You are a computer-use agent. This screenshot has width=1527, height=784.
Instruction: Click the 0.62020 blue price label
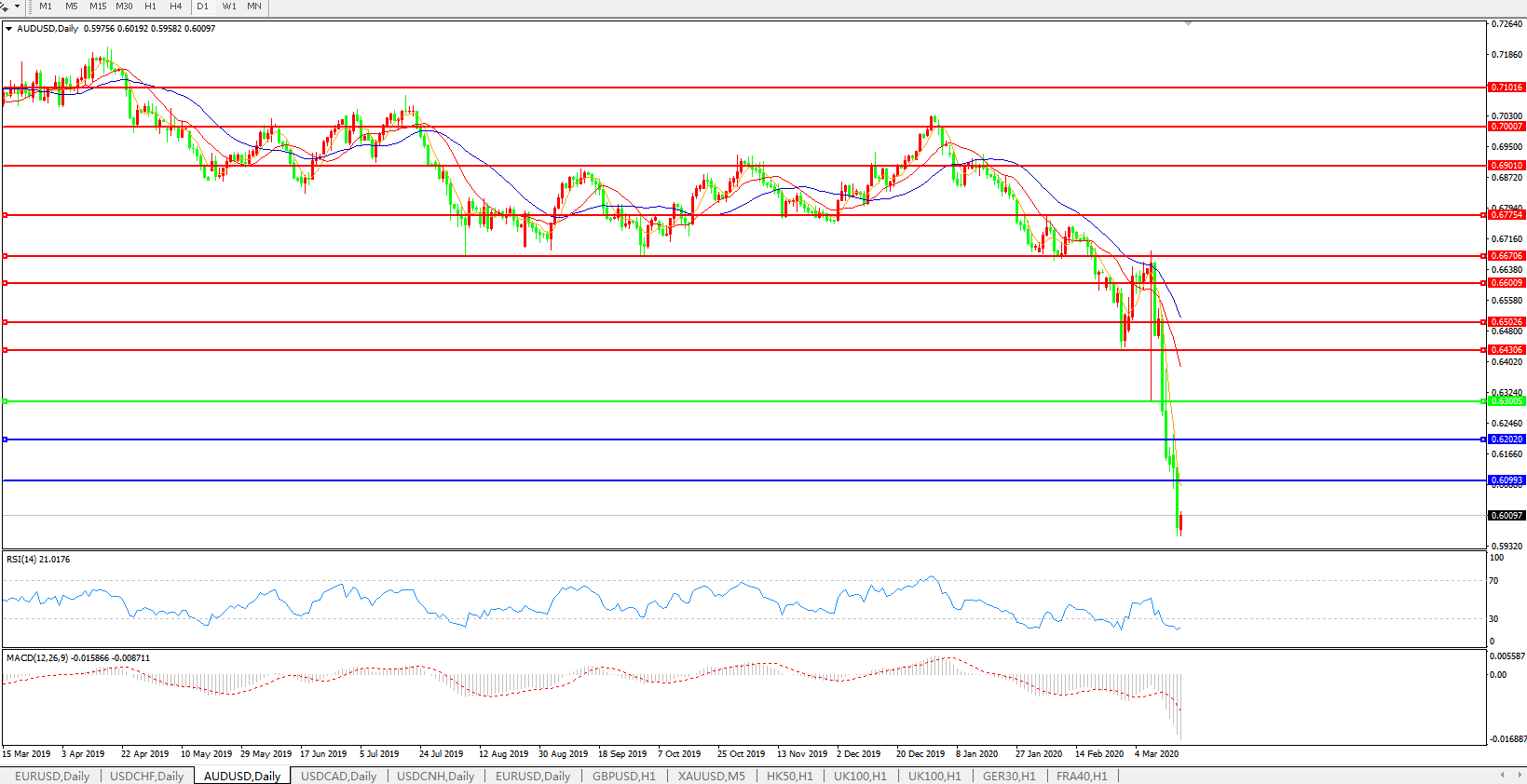(1507, 439)
